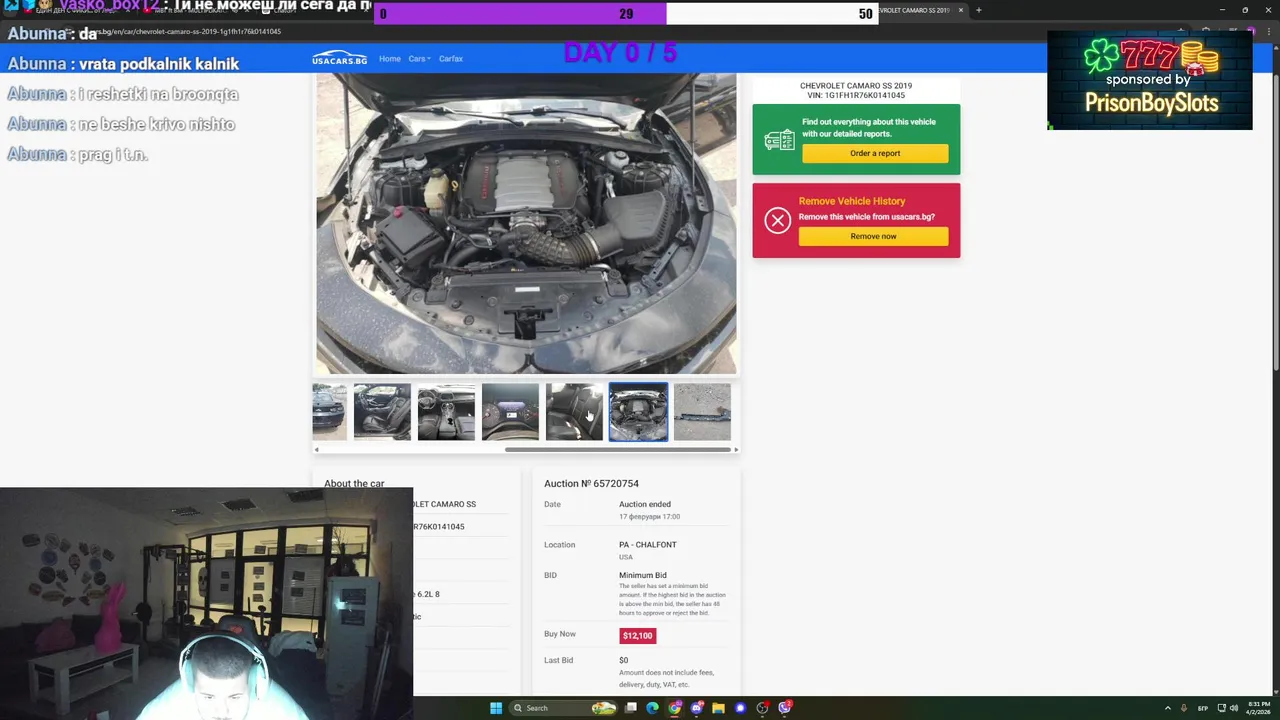This screenshot has height=720, width=1280.
Task: Open Task View from the taskbar
Action: [x=631, y=708]
